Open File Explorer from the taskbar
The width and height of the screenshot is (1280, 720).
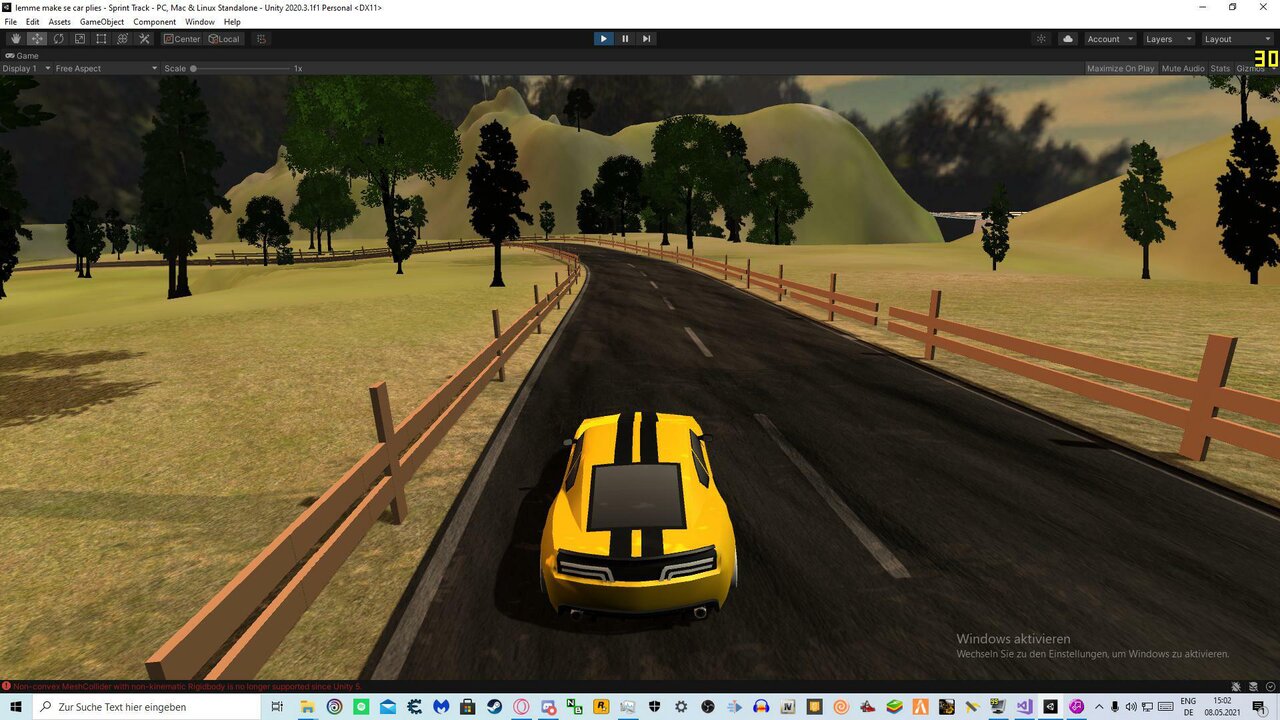pyautogui.click(x=307, y=707)
